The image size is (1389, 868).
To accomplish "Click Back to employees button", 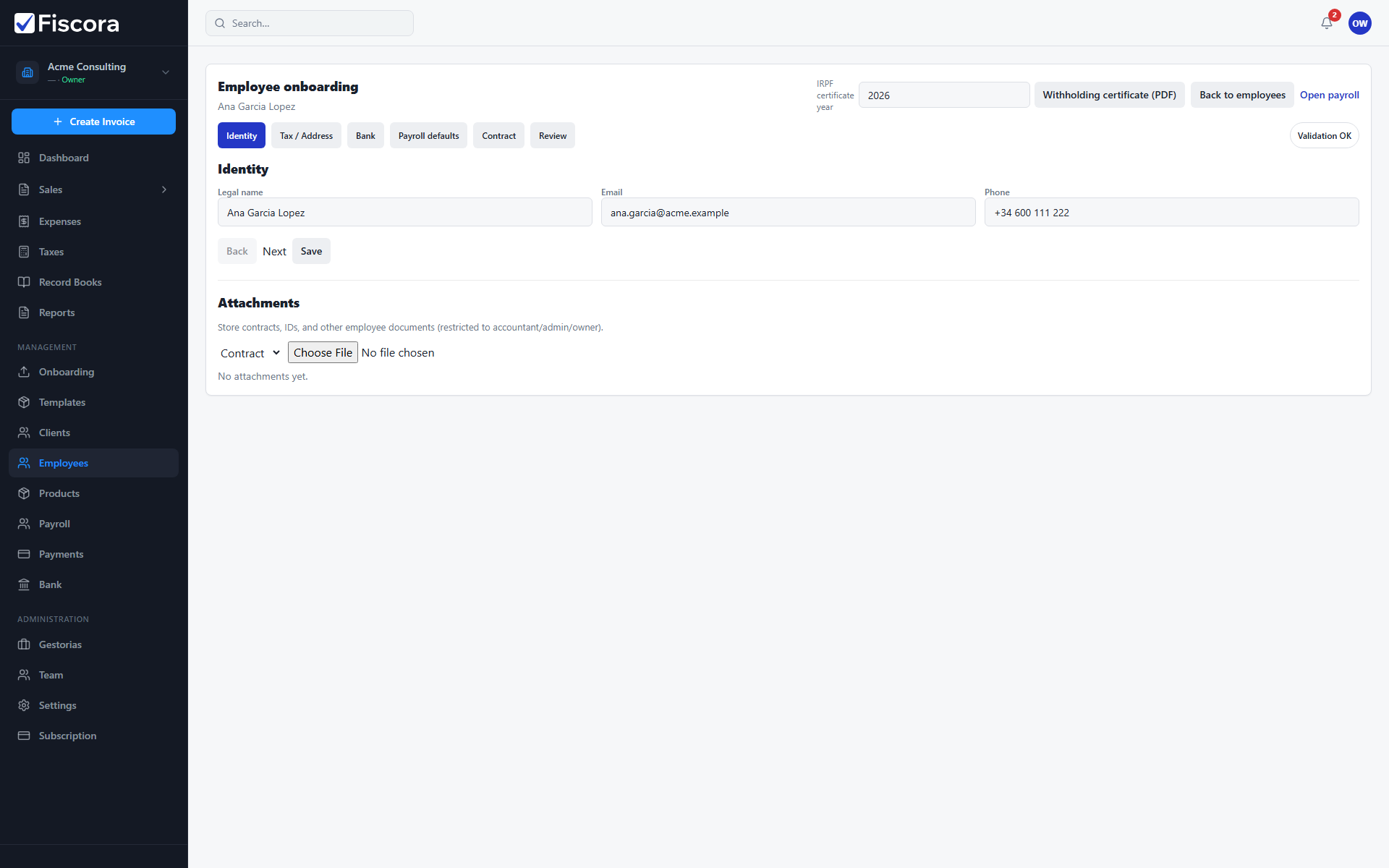I will [1242, 95].
